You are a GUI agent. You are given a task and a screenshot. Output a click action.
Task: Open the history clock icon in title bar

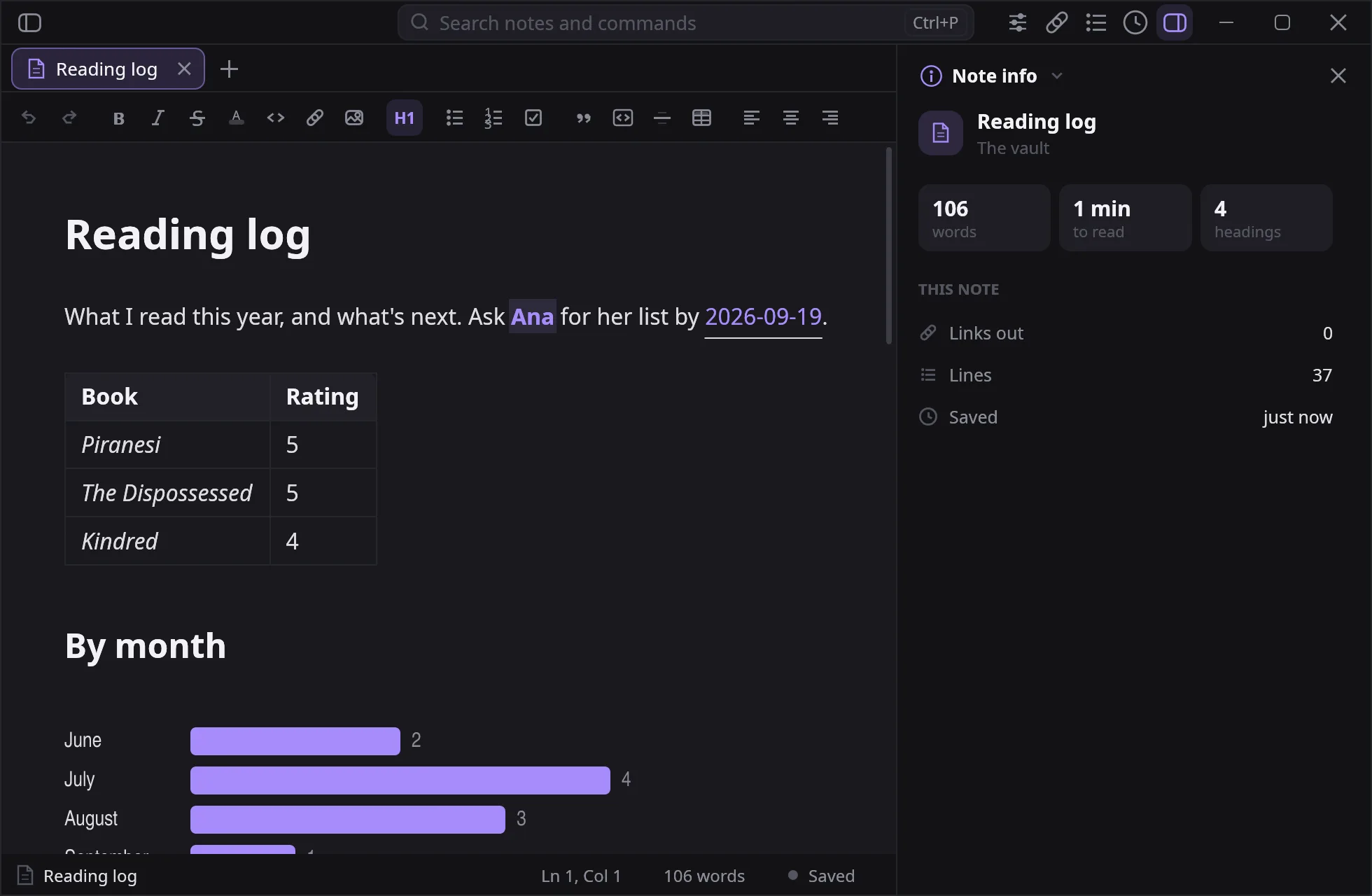coord(1135,23)
